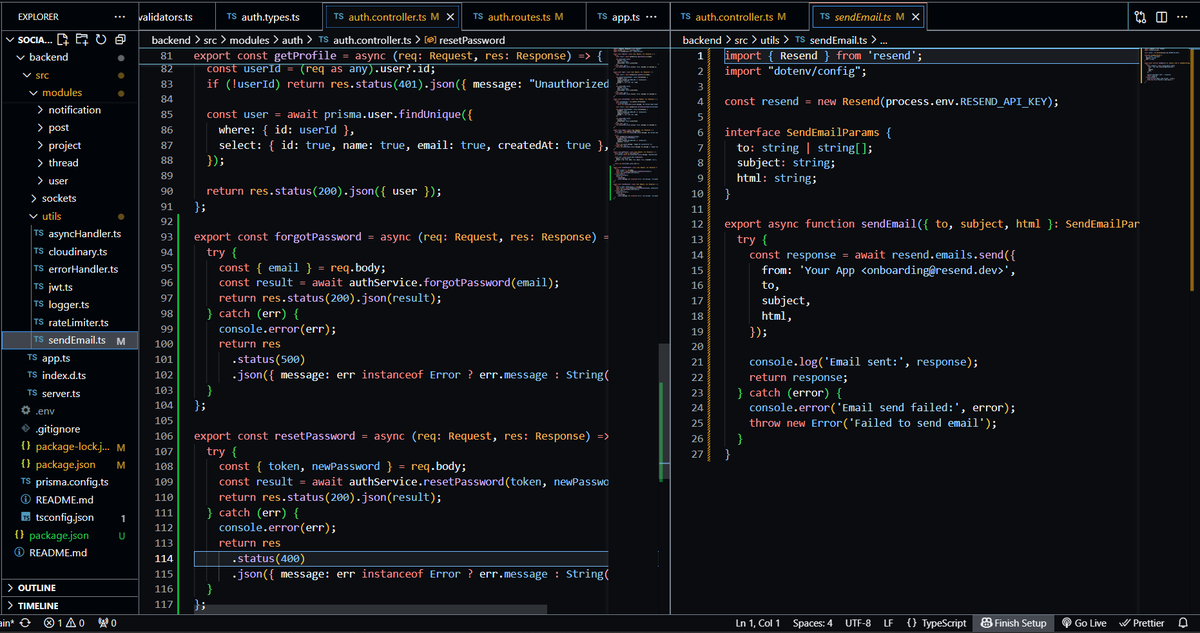This screenshot has height=633, width=1200.
Task: Open index.d.ts file
Action: (63, 376)
